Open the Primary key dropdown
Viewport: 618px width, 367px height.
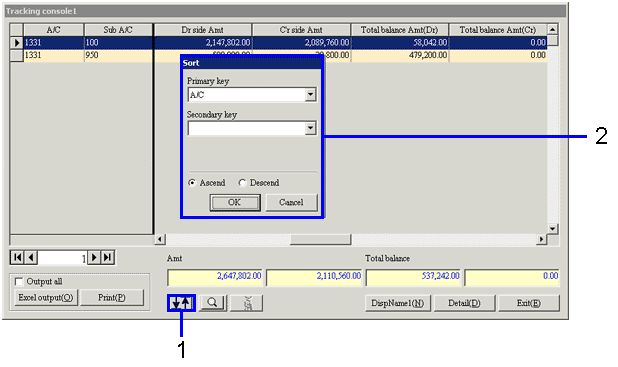pos(311,95)
